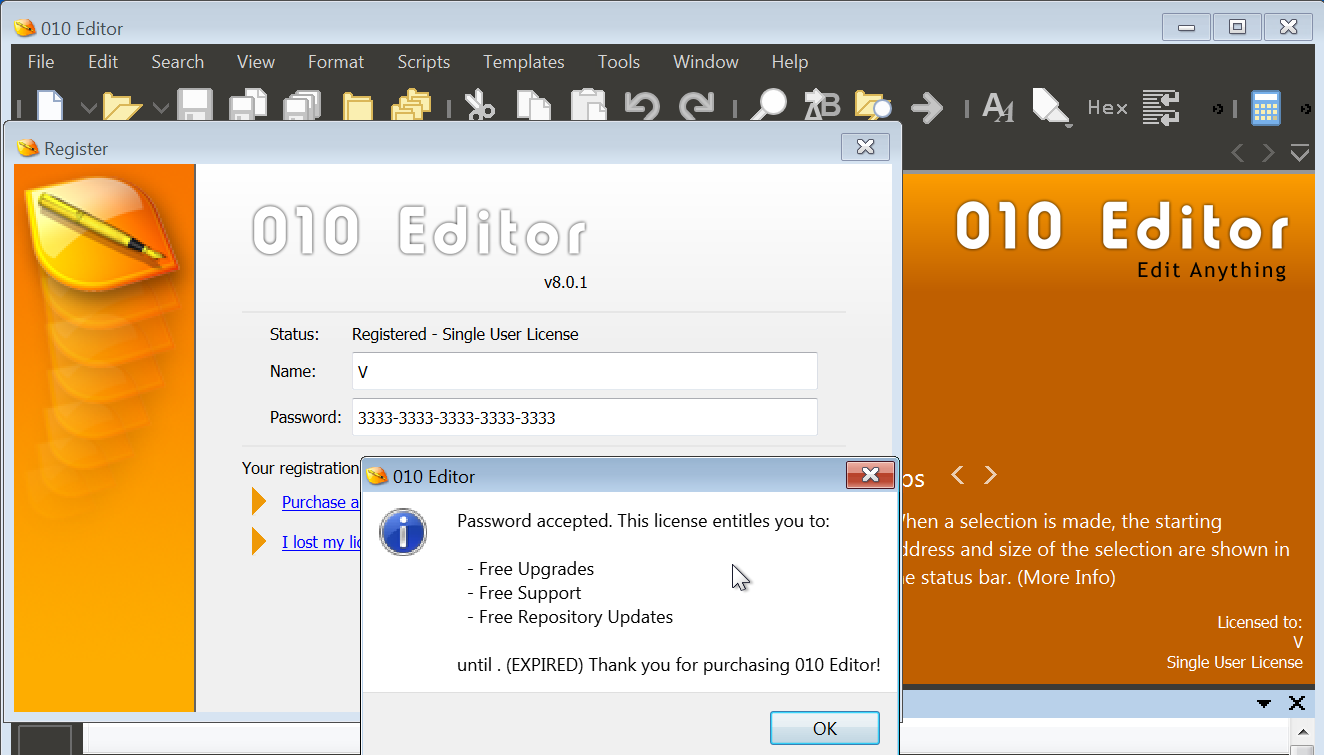Click the 'Licensed to:' text on startup page
The height and width of the screenshot is (755, 1324).
coord(1260,622)
